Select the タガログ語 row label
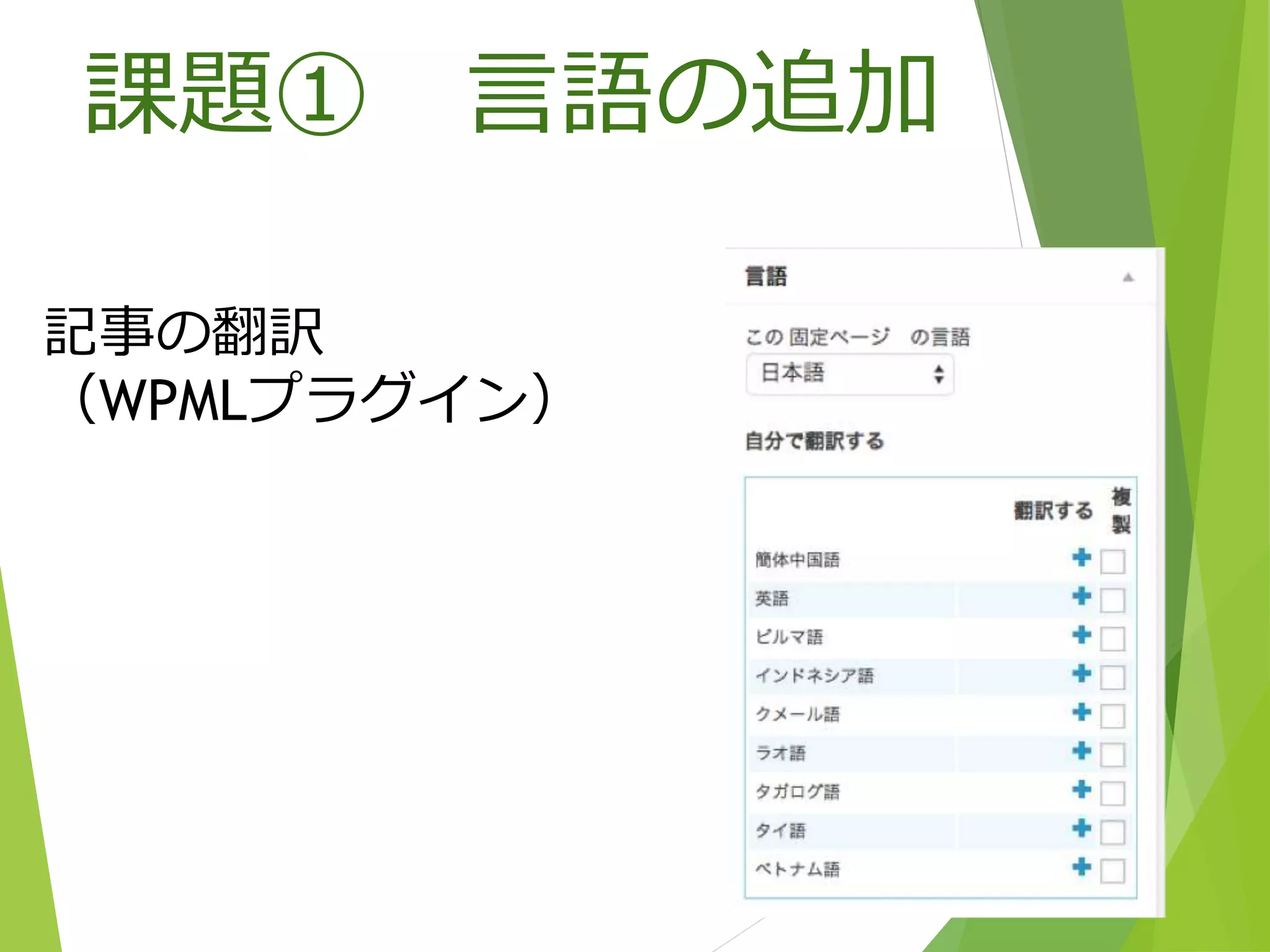This screenshot has width=1270, height=952. (x=797, y=791)
